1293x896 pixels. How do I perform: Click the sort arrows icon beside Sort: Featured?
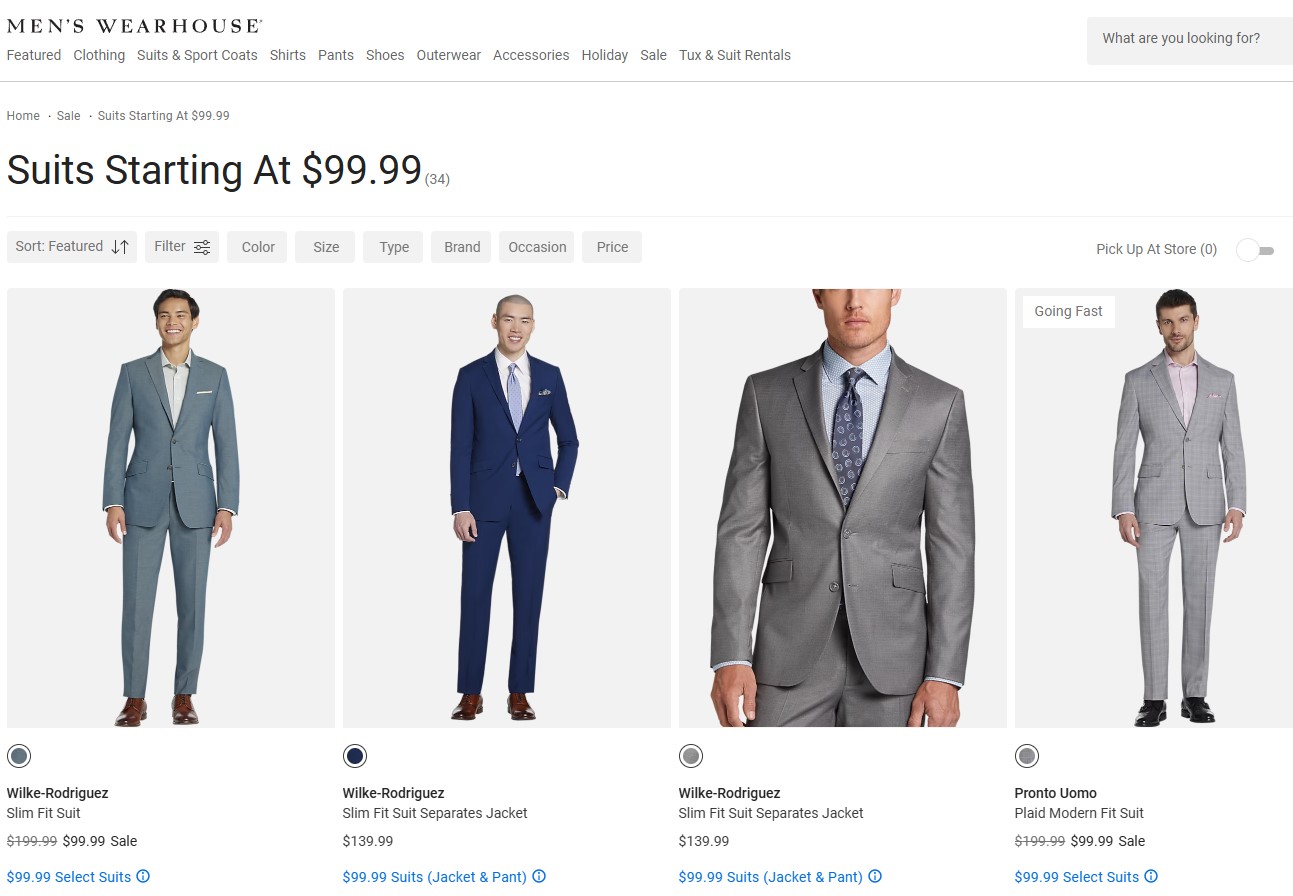pos(120,247)
